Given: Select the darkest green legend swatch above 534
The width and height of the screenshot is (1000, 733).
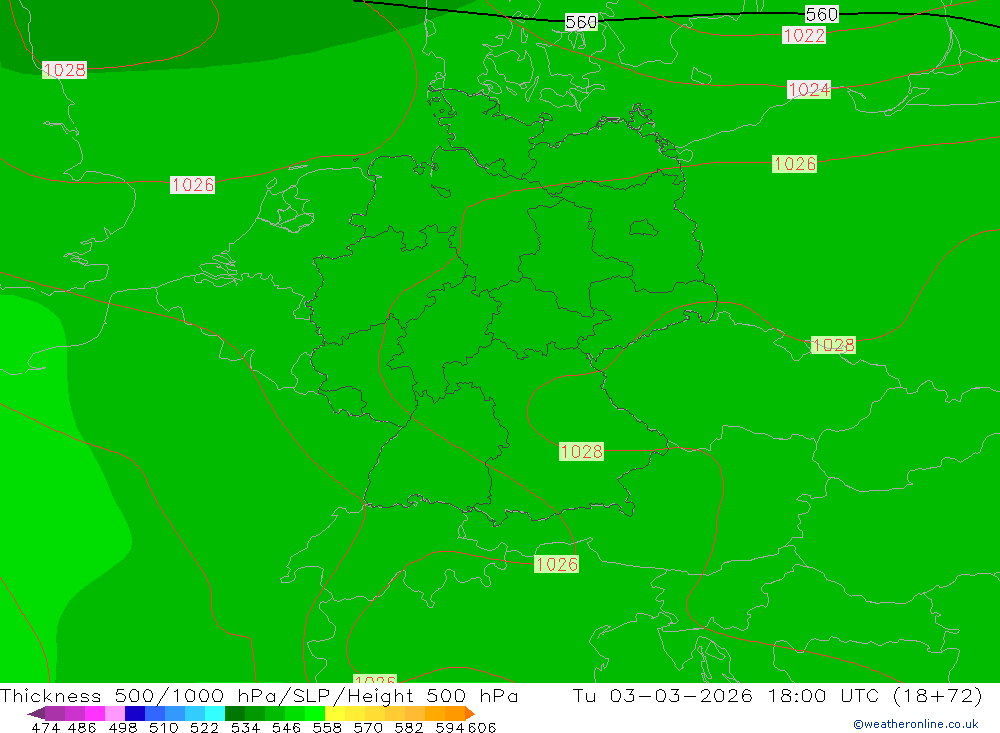Looking at the screenshot, I should tap(235, 713).
